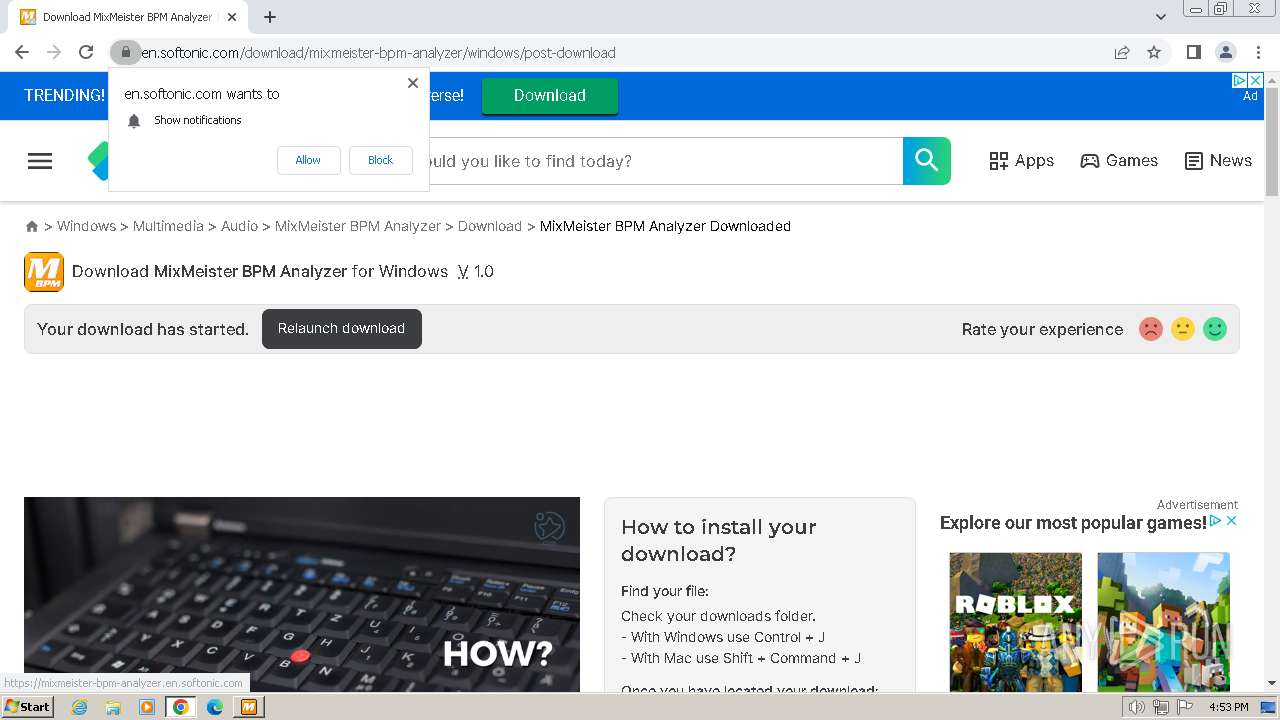The height and width of the screenshot is (720, 1280).
Task: Open the volume speaker tray icon
Action: [x=1136, y=707]
